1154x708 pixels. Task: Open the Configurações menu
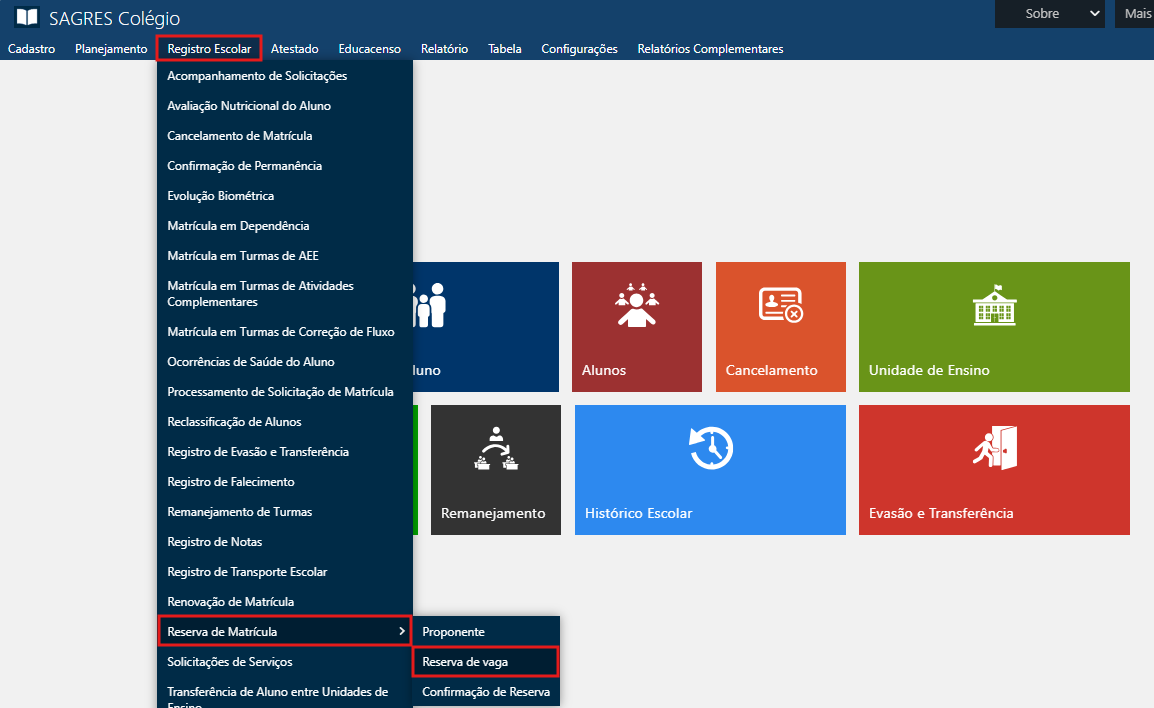(x=579, y=49)
